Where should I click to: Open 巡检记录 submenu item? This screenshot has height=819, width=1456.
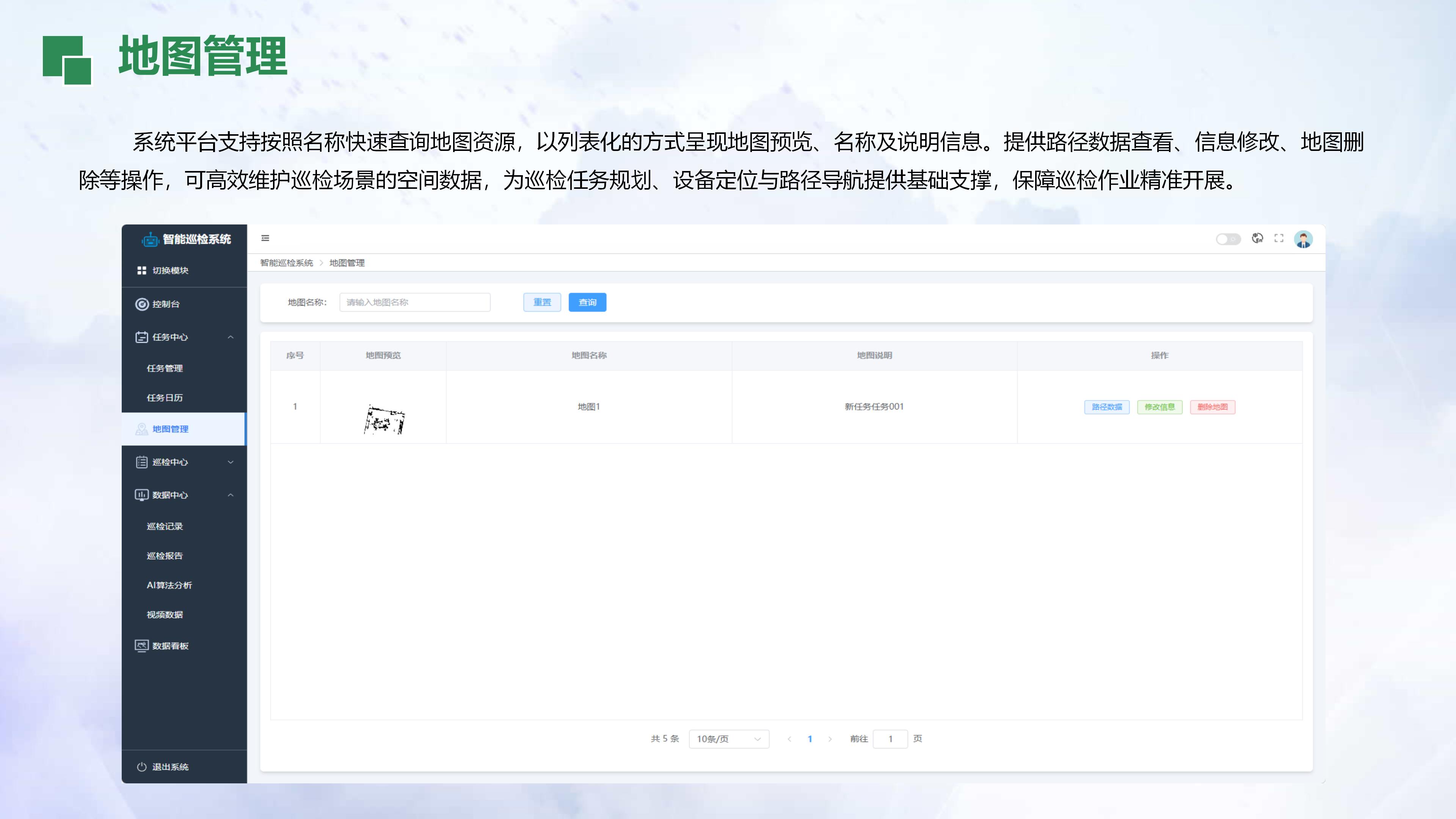184,527
